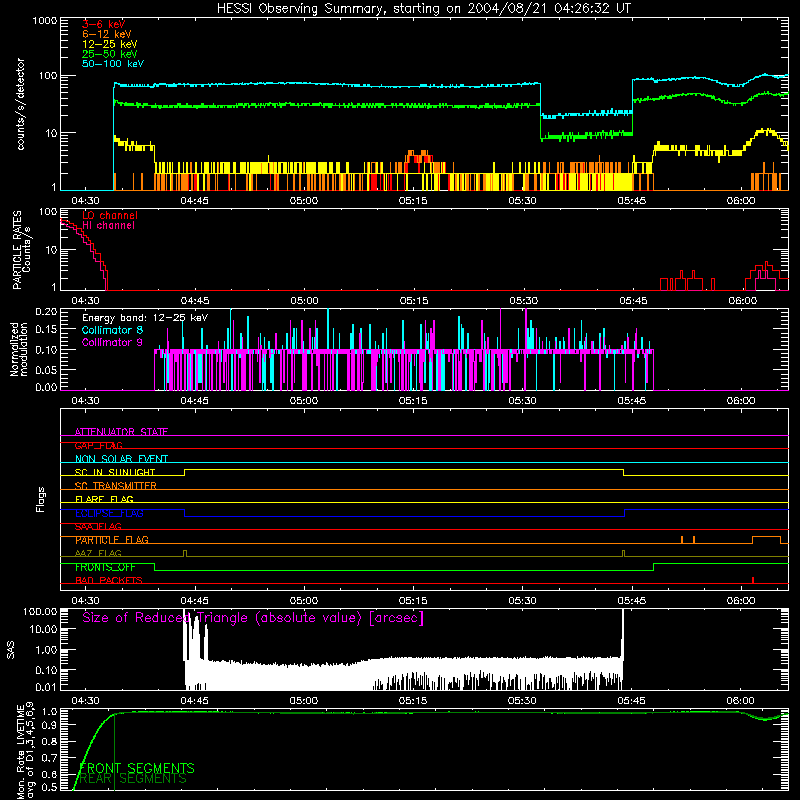Click the AAZ_FLAG label
Viewport: 800px width, 800px height.
[98, 554]
